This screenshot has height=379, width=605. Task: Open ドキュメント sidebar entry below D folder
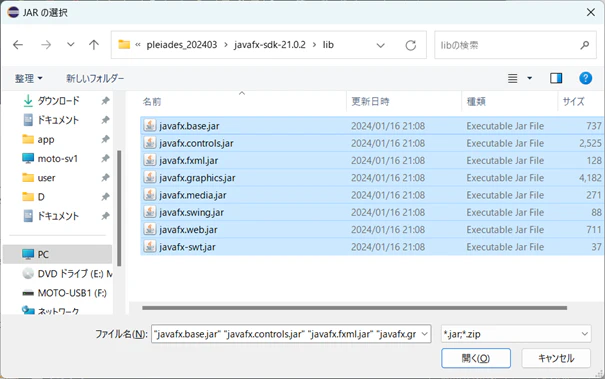pos(58,216)
